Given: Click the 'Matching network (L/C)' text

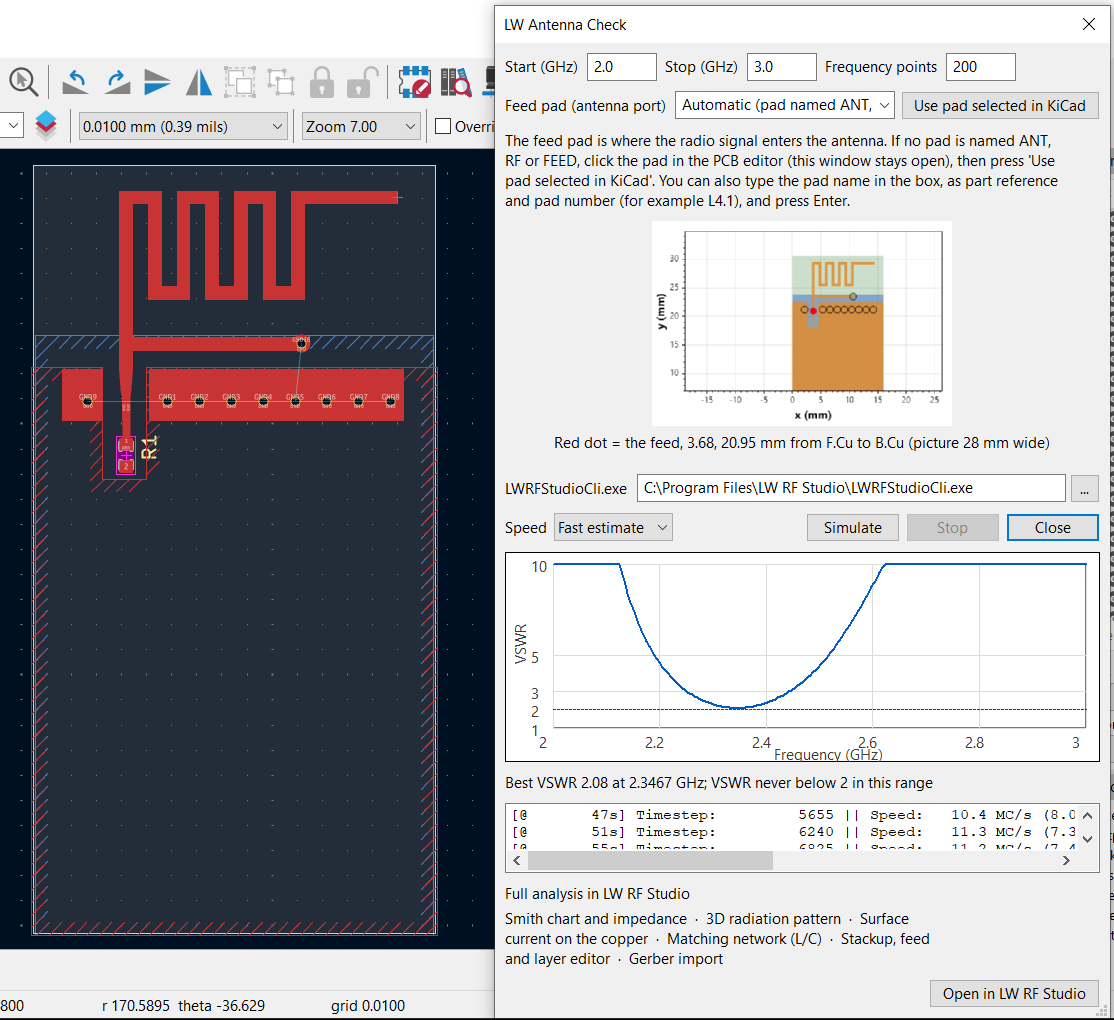Looking at the screenshot, I should (744, 938).
